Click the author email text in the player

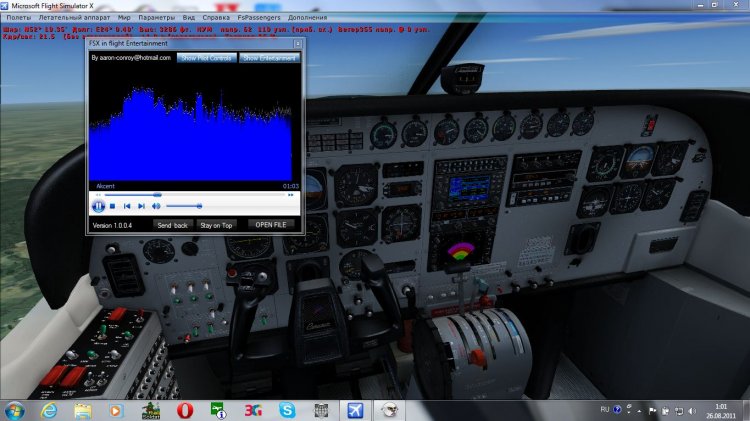pyautogui.click(x=131, y=58)
